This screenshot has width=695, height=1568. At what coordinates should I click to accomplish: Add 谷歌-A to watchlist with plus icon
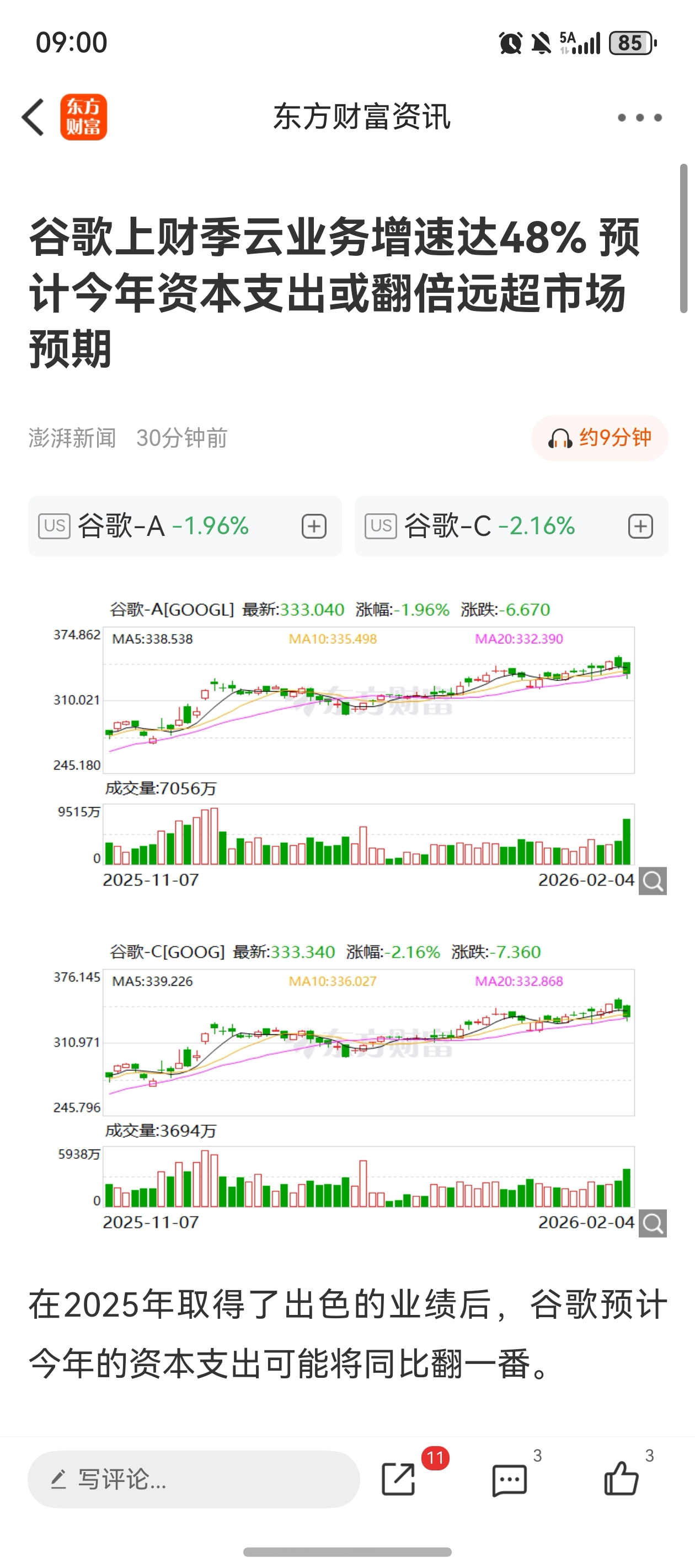[x=314, y=526]
